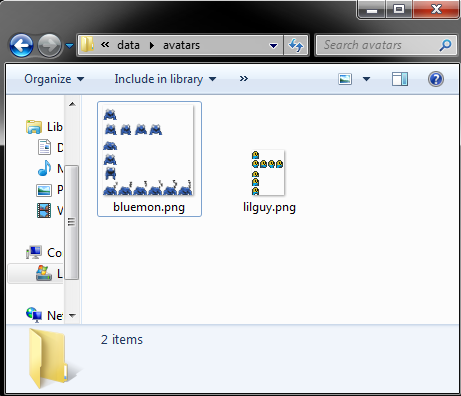Open the Include in library menu
Viewport: 461px width, 396px height.
(x=165, y=79)
